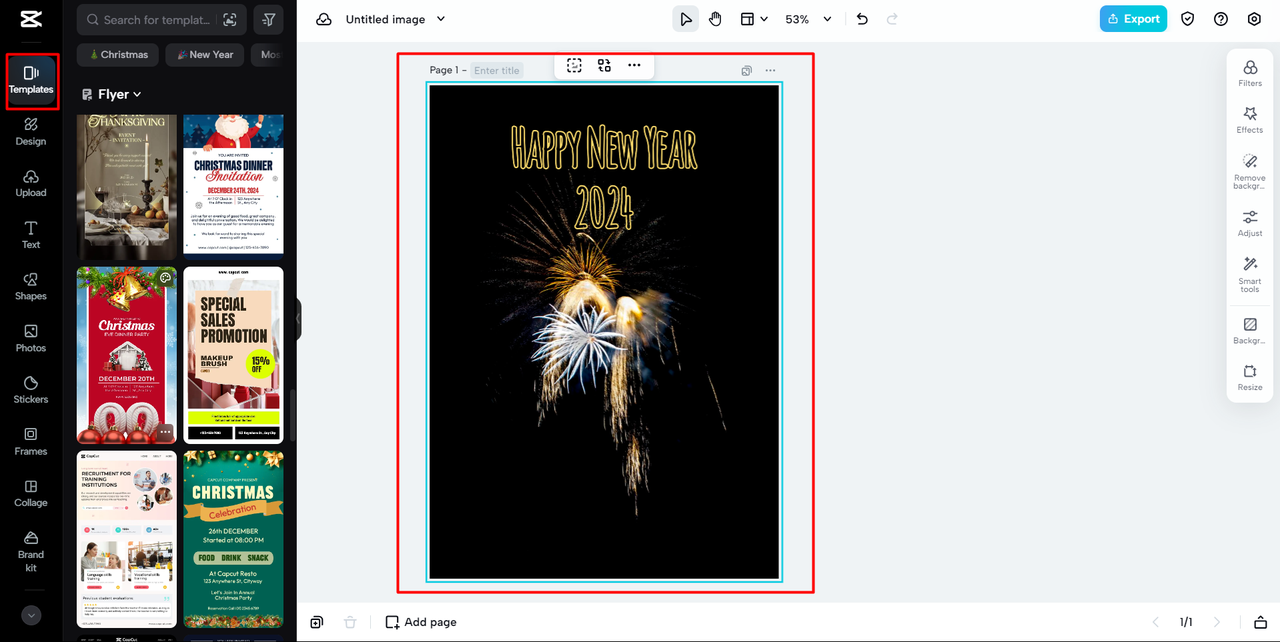This screenshot has width=1280, height=642.
Task: Open the Smart tools panel
Action: tap(1250, 274)
